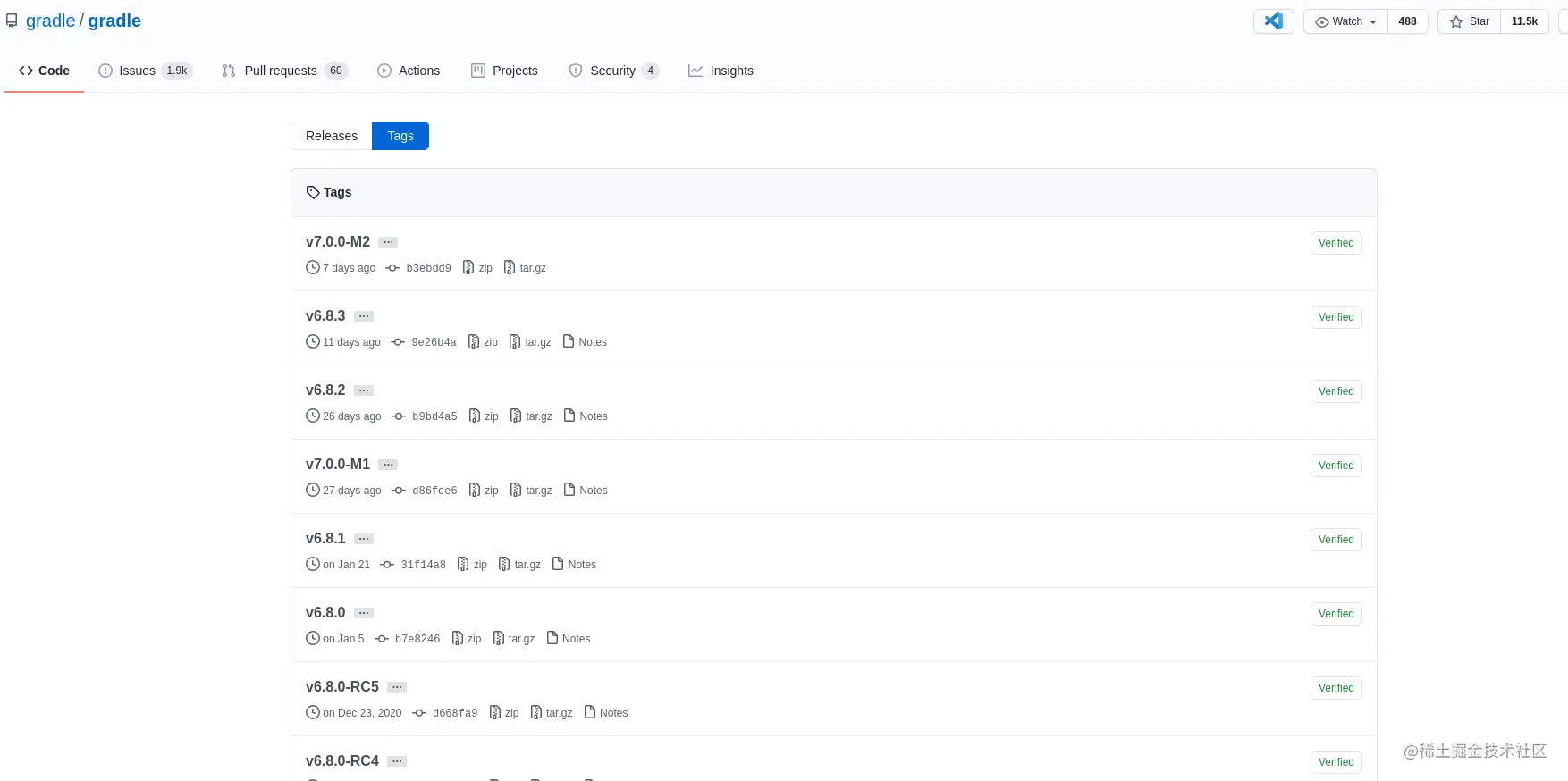Open the Watch dropdown
This screenshot has width=1568, height=781.
(1345, 21)
